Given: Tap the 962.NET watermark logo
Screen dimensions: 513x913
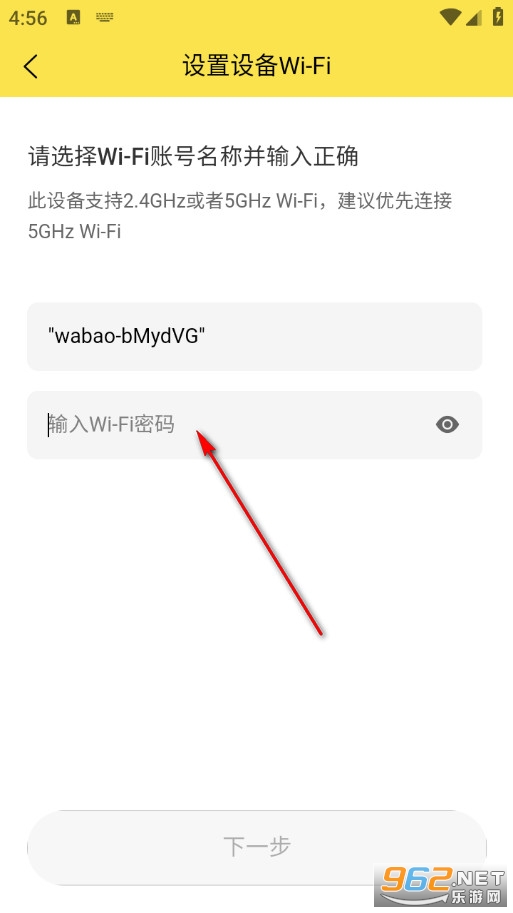Looking at the screenshot, I should tap(443, 878).
